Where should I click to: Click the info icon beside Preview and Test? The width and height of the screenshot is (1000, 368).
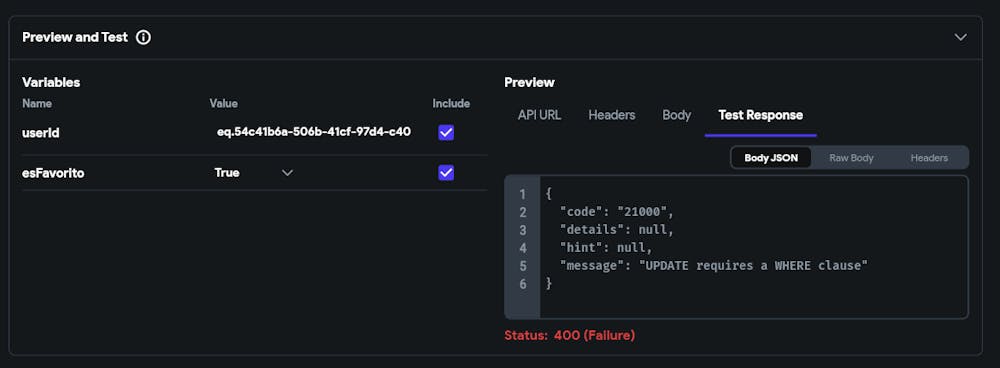(x=143, y=38)
